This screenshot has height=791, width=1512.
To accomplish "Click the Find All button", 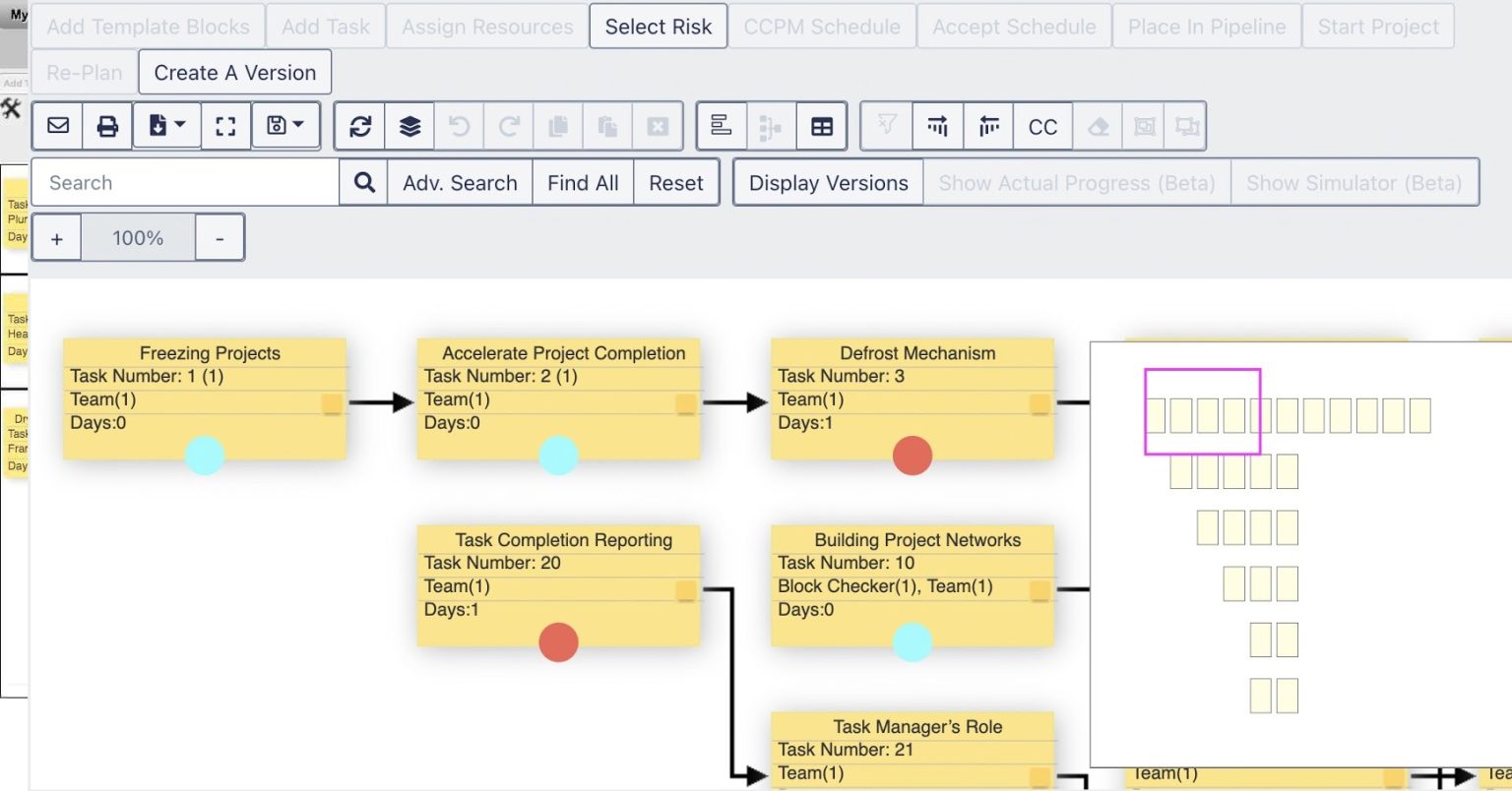I will coord(583,183).
